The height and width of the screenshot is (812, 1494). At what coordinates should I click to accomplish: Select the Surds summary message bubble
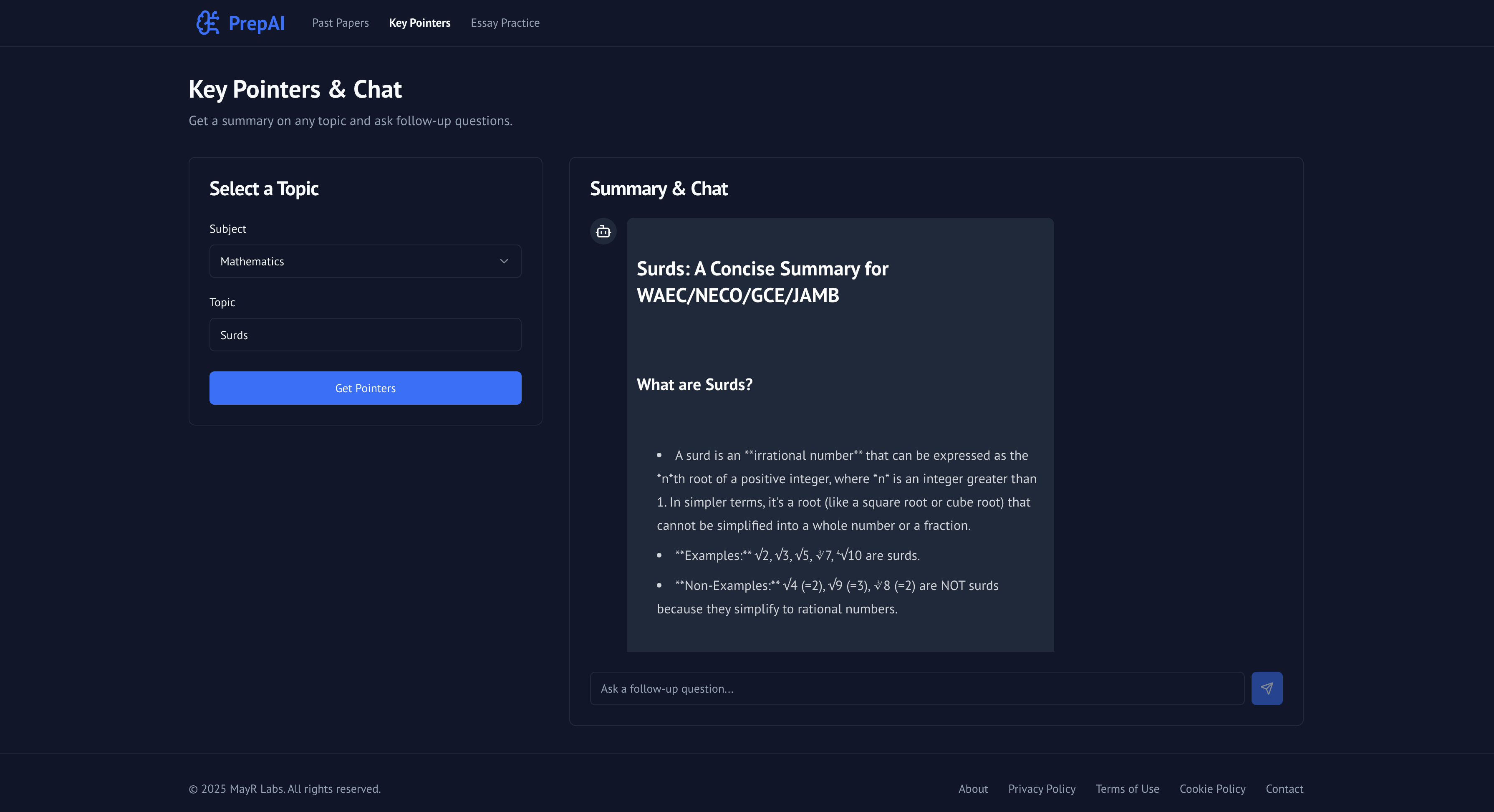click(x=840, y=435)
